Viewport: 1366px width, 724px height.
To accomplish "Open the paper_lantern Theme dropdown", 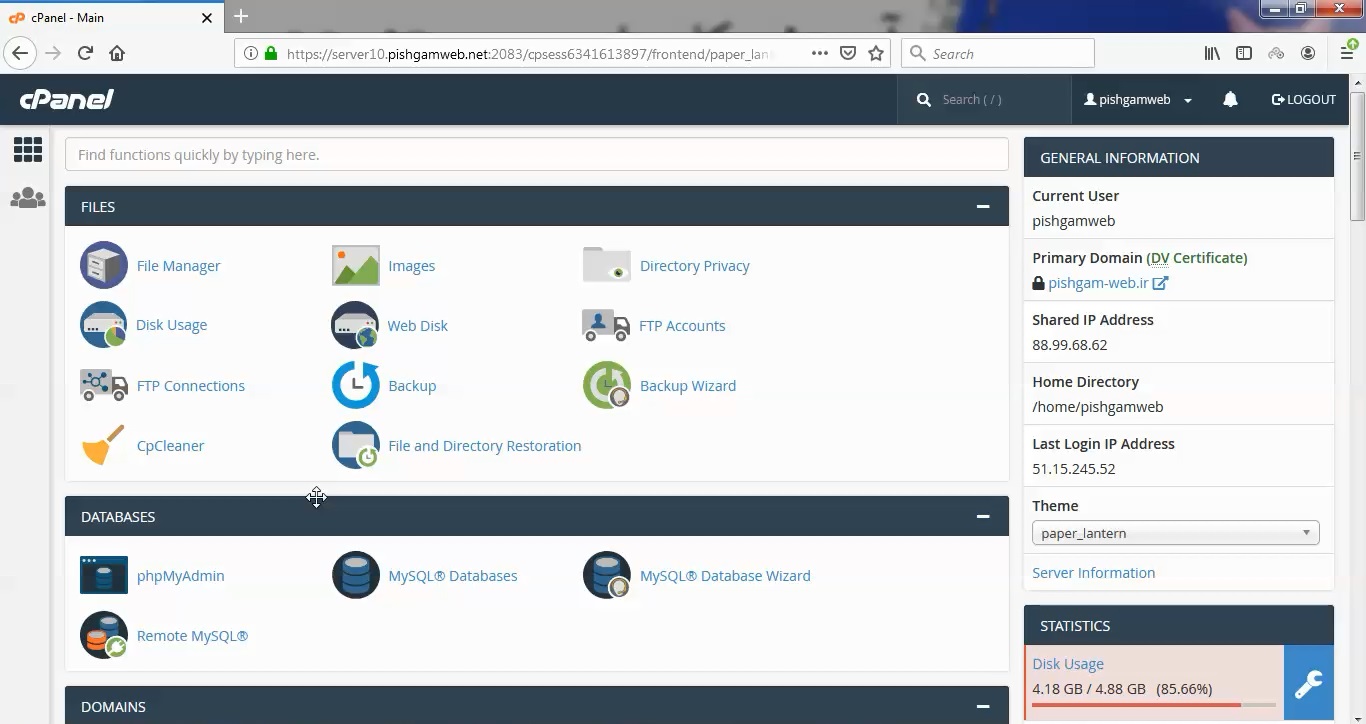I will point(1175,532).
